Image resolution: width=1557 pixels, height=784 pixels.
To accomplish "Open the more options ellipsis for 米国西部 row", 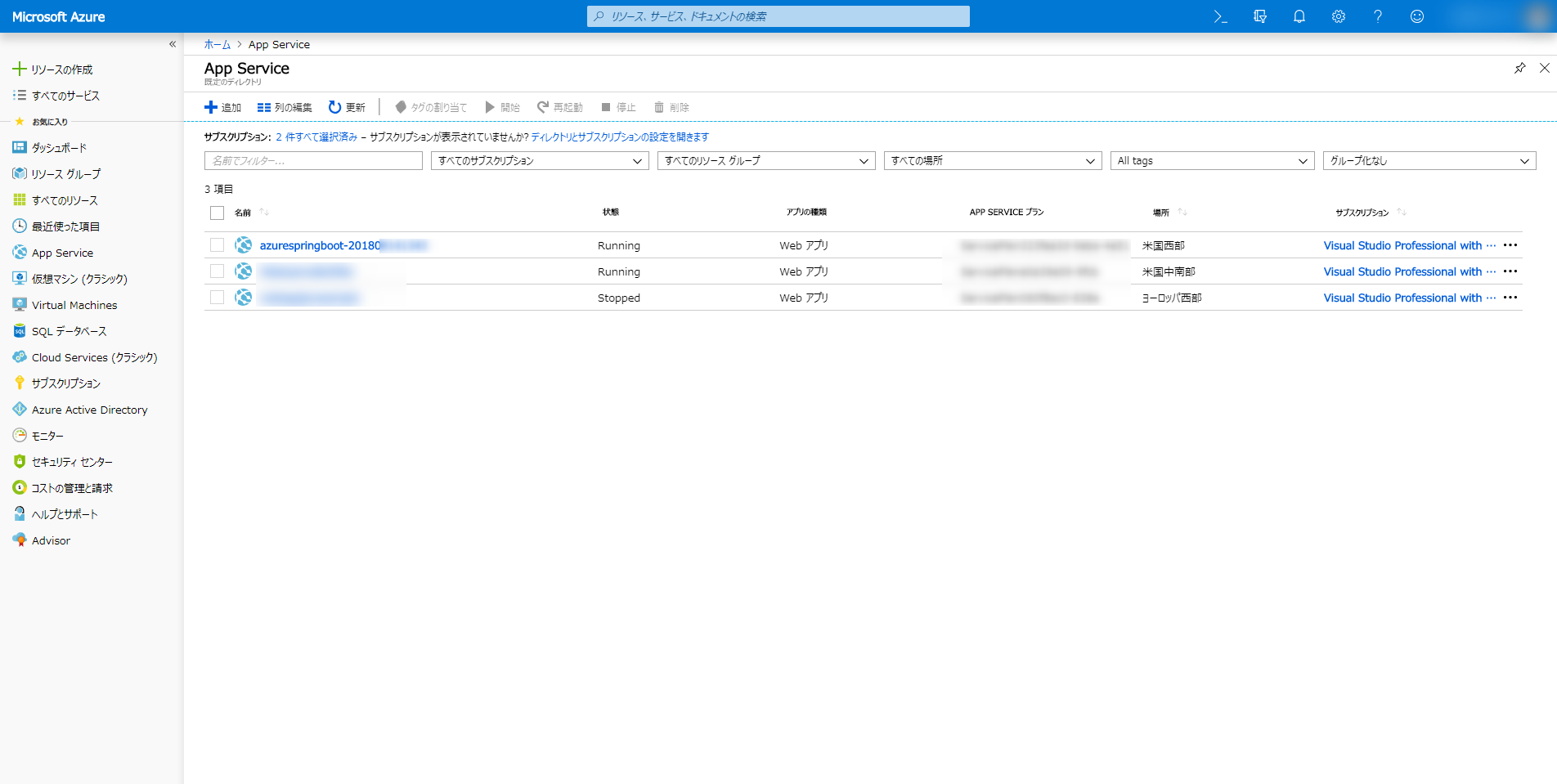I will pyautogui.click(x=1510, y=245).
